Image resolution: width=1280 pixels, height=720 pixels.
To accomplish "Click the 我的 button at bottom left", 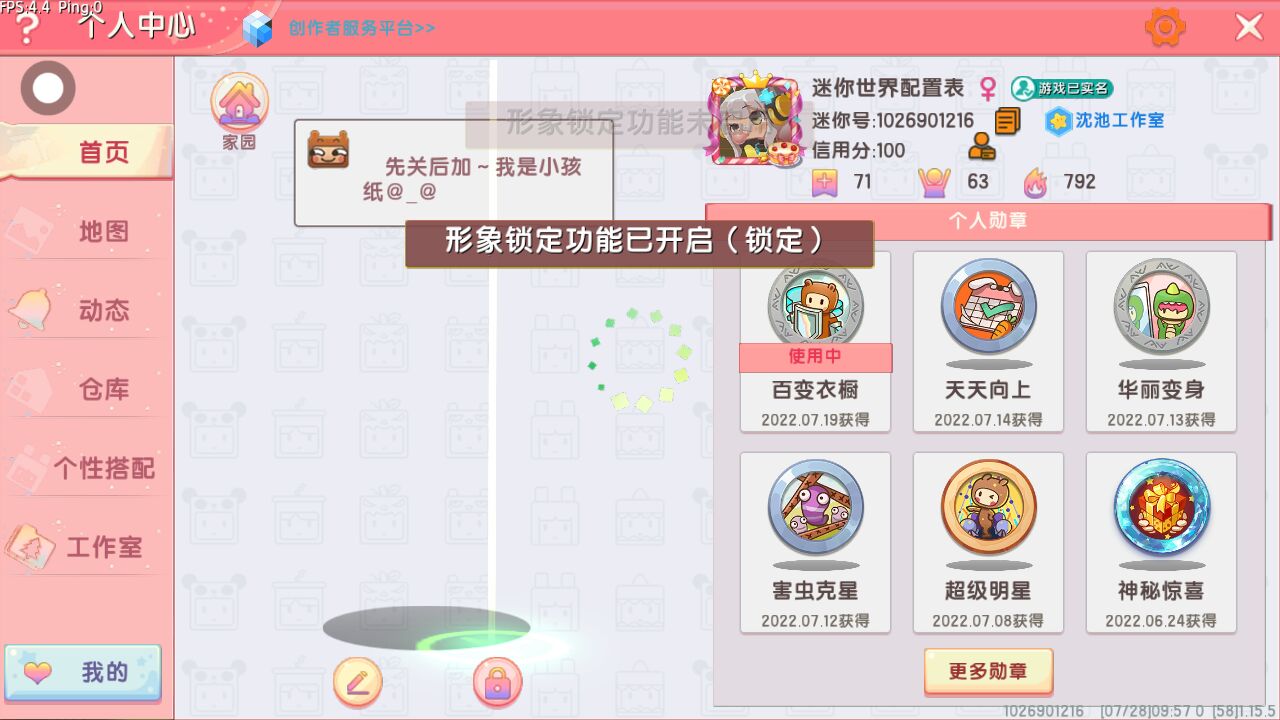I will (x=83, y=673).
